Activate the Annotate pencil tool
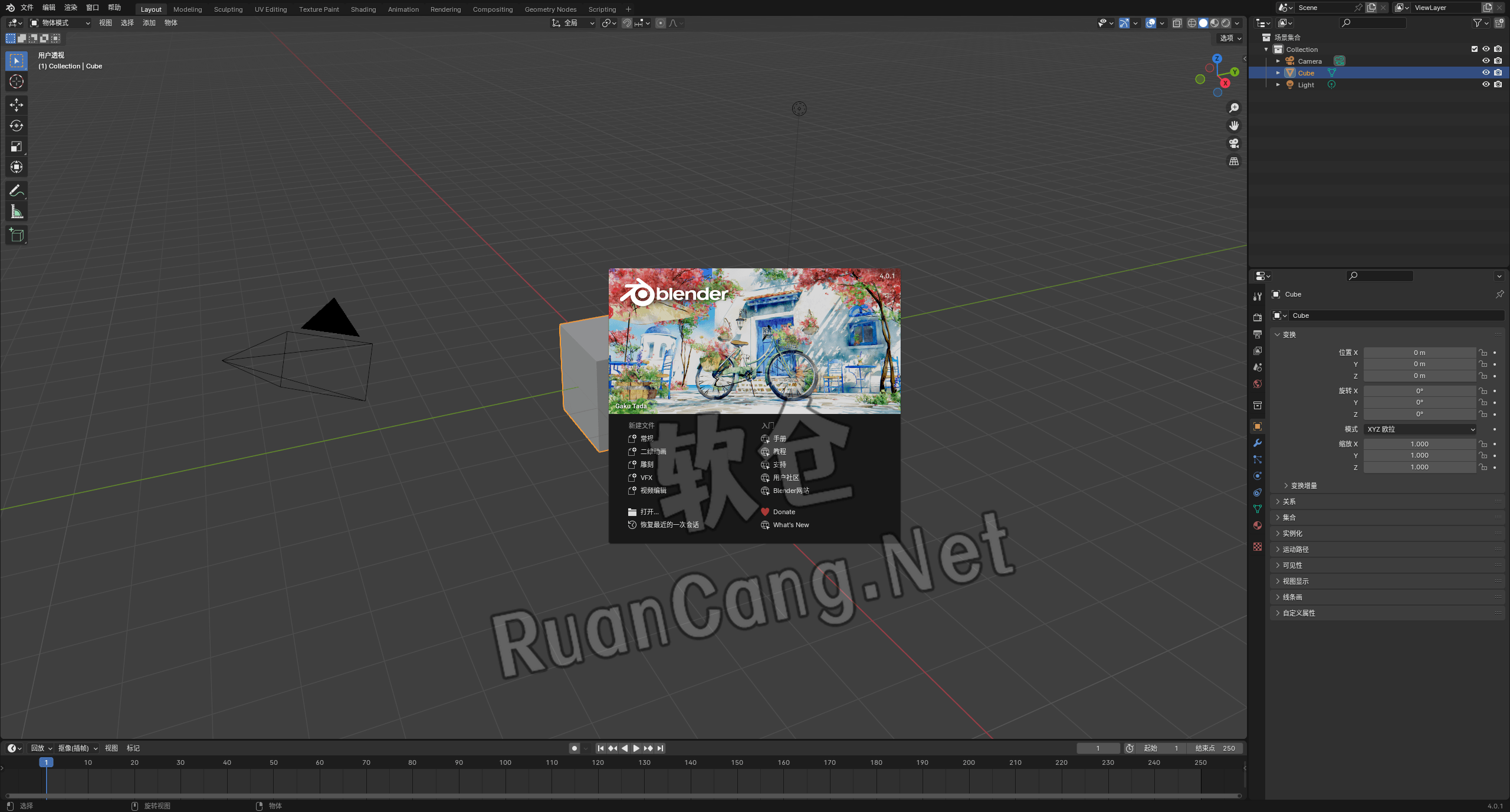 (x=17, y=190)
